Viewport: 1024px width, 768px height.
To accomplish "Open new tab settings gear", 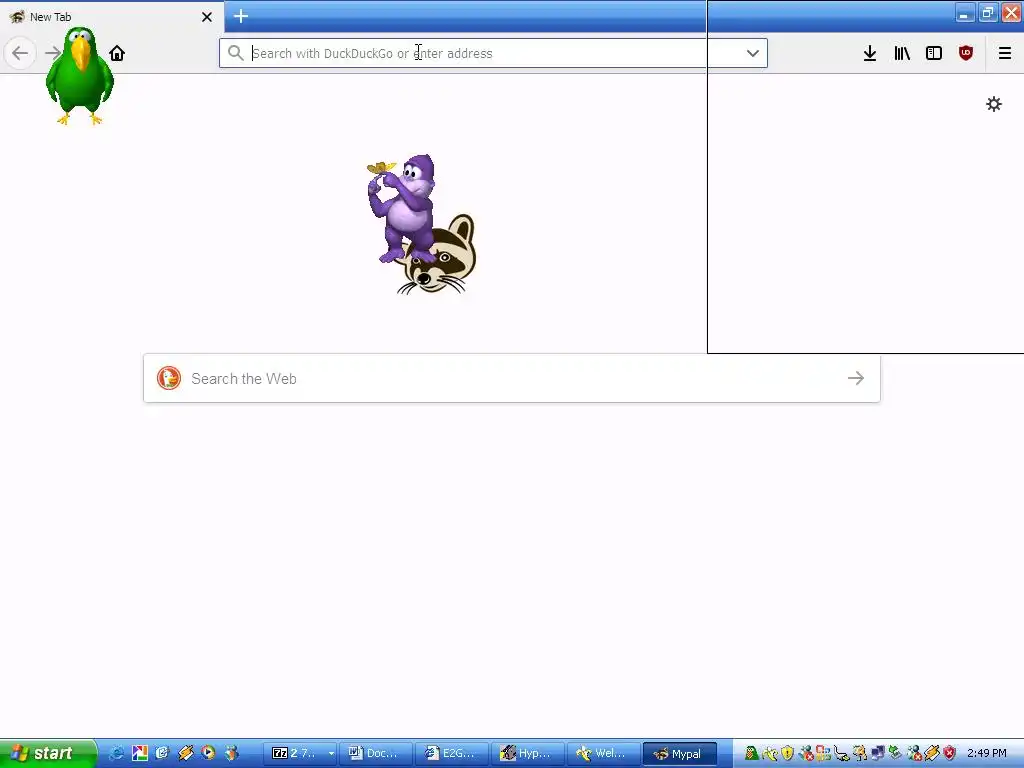I will [993, 104].
